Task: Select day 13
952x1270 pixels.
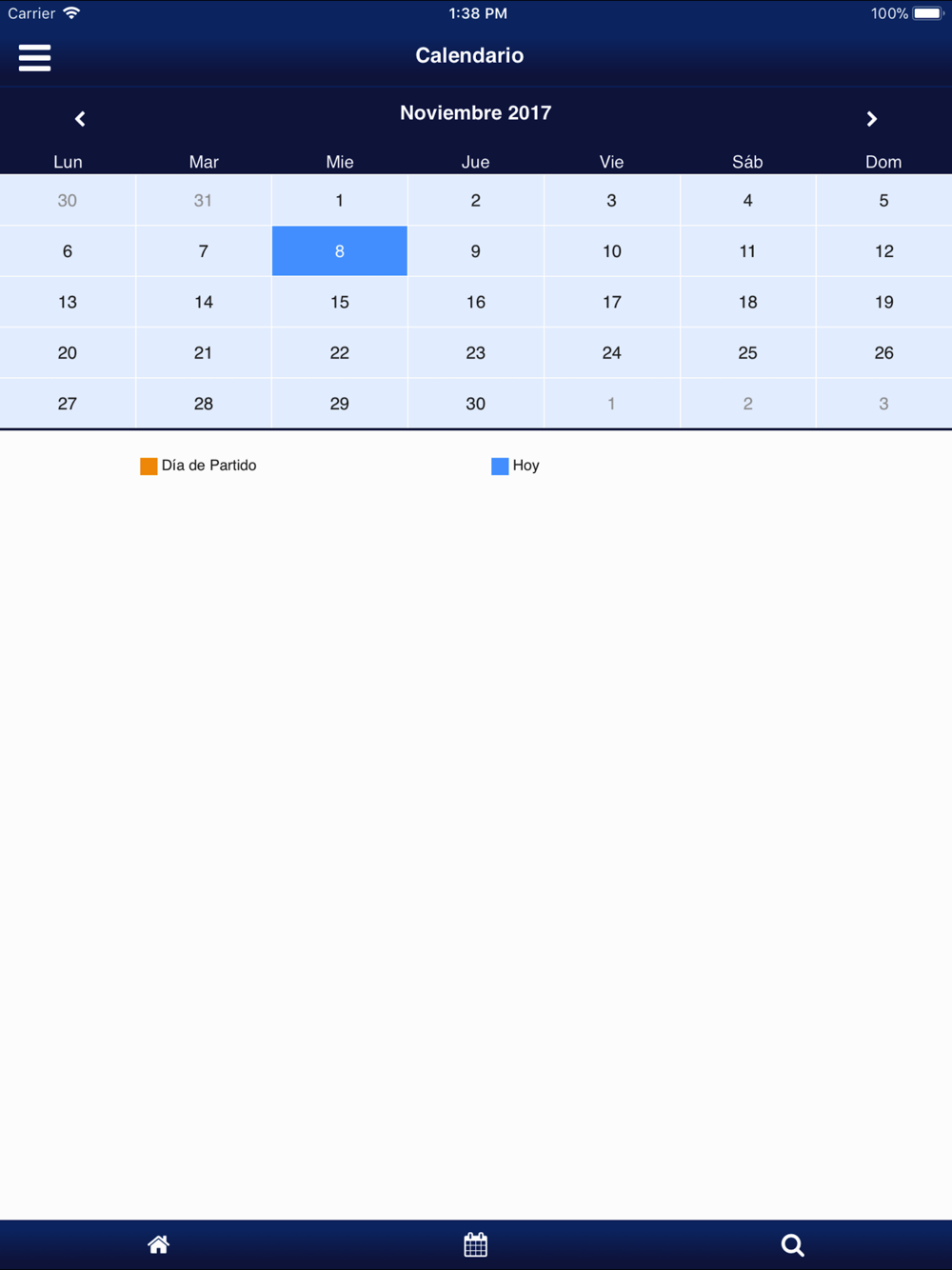Action: [68, 302]
